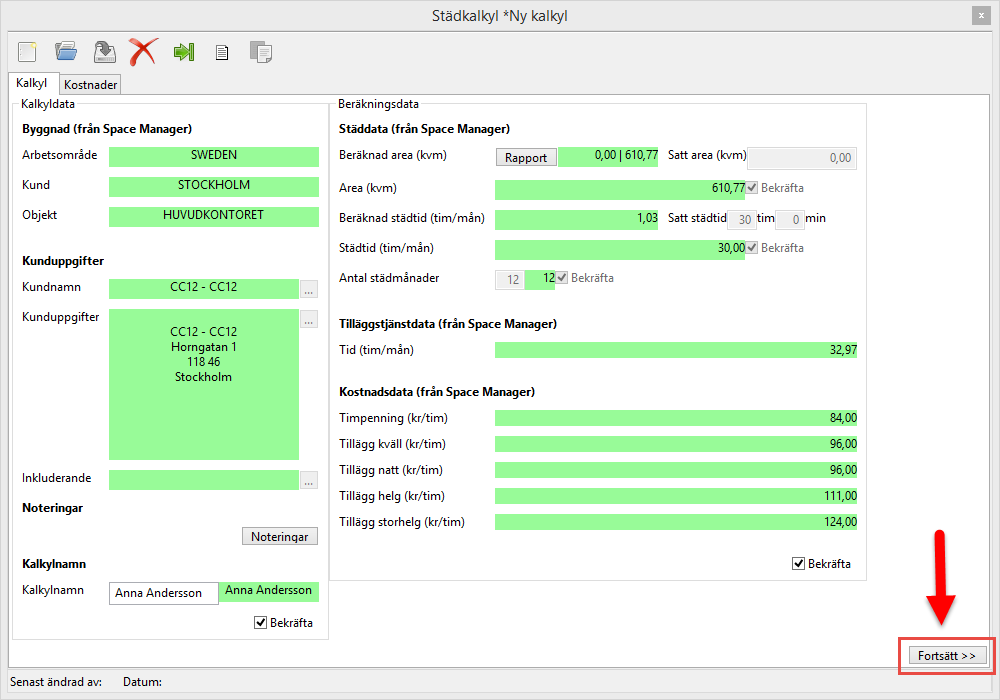Open a saved calculation via folder icon
1000x700 pixels.
pos(66,51)
